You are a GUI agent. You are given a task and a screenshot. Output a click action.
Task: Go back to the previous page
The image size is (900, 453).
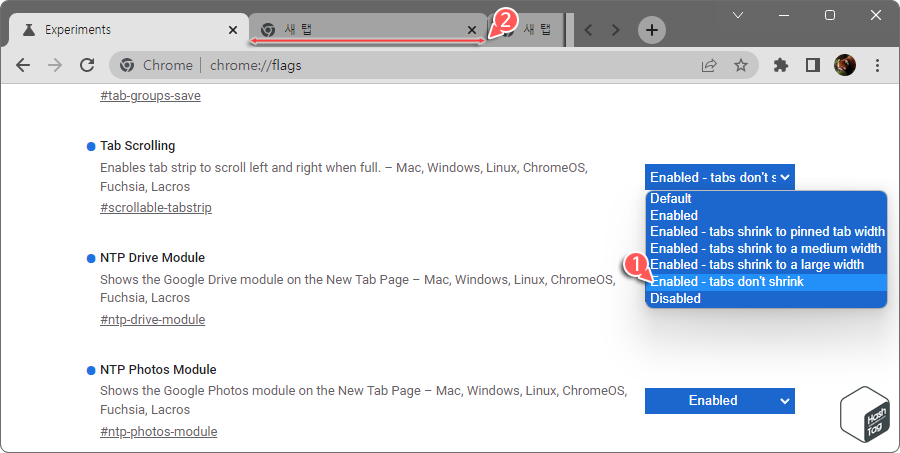(x=23, y=65)
